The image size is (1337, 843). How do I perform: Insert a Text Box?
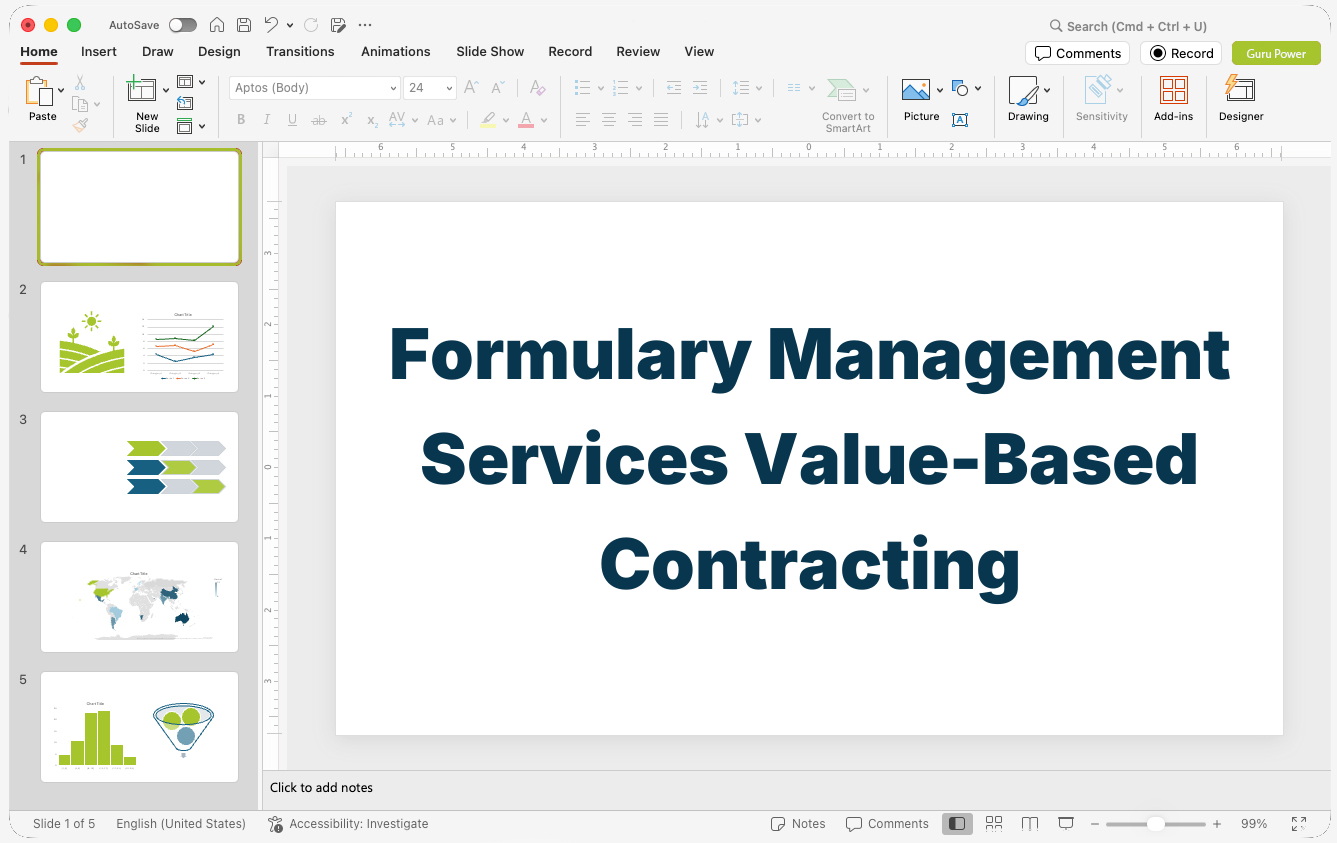[x=960, y=120]
